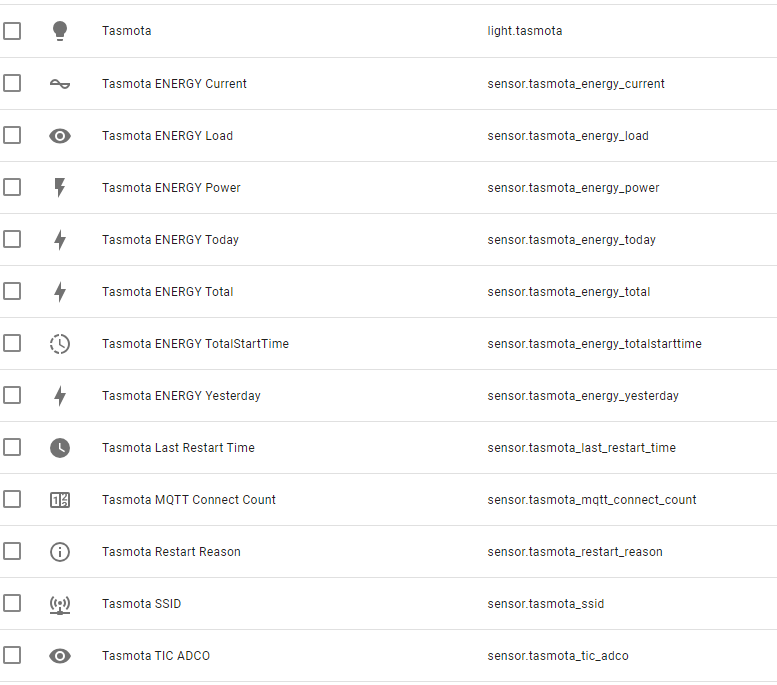Click the flash icon for ENERGY Power
The image size is (777, 685).
click(x=60, y=188)
